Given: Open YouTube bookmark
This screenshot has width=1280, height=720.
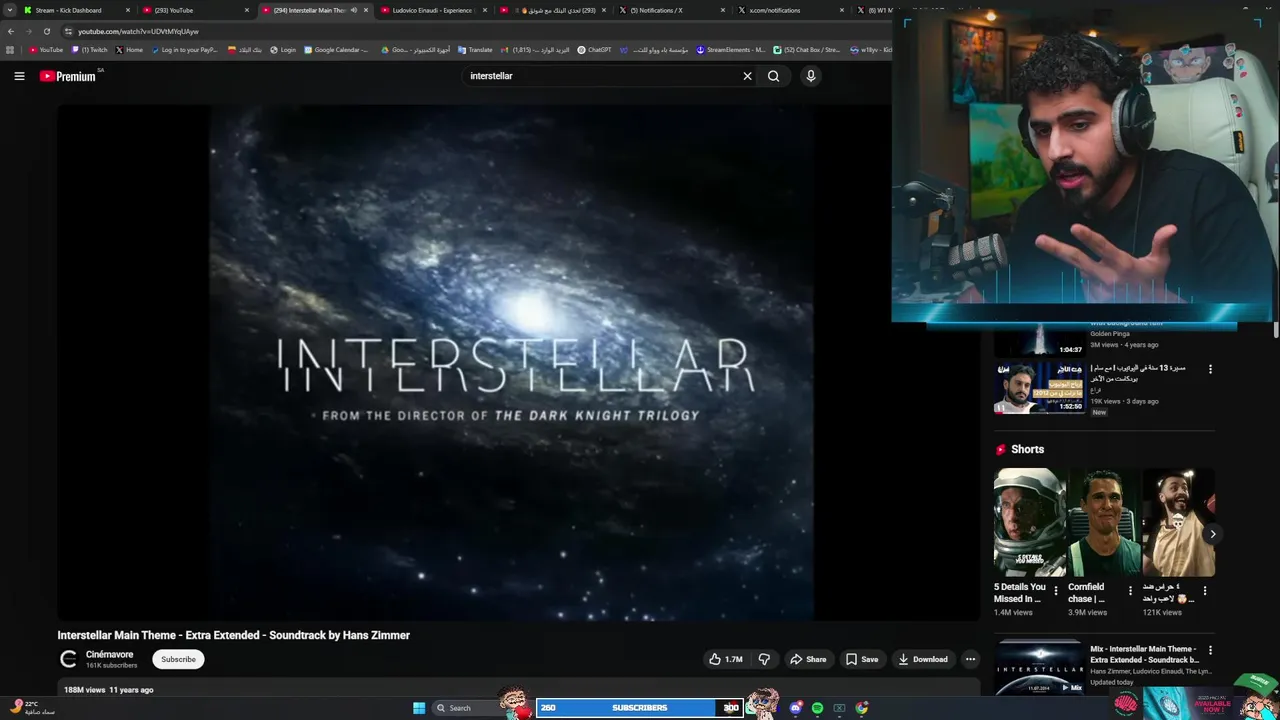Looking at the screenshot, I should 46,49.
